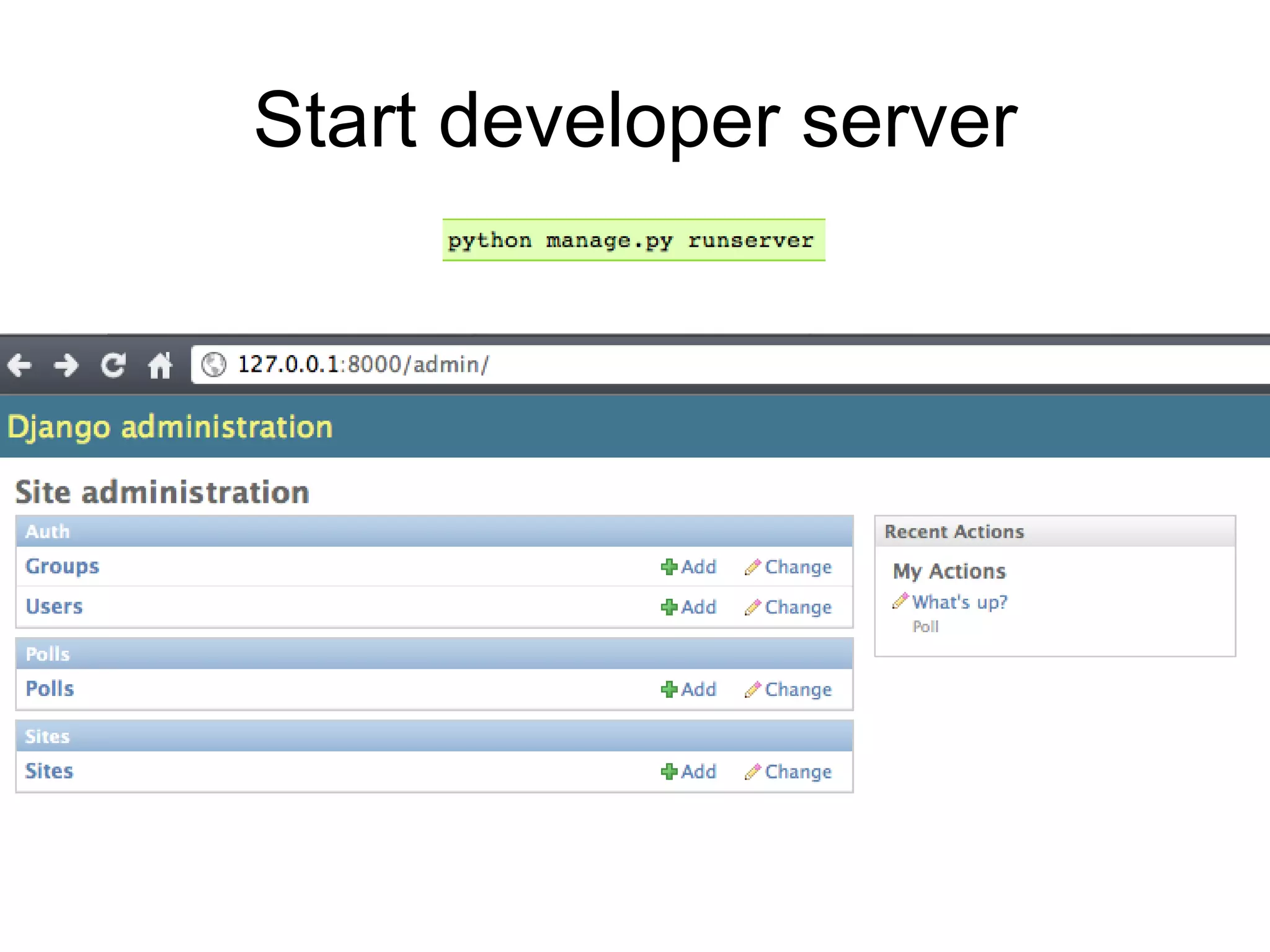Open the Groups link
The image size is (1270, 952).
[x=62, y=566]
